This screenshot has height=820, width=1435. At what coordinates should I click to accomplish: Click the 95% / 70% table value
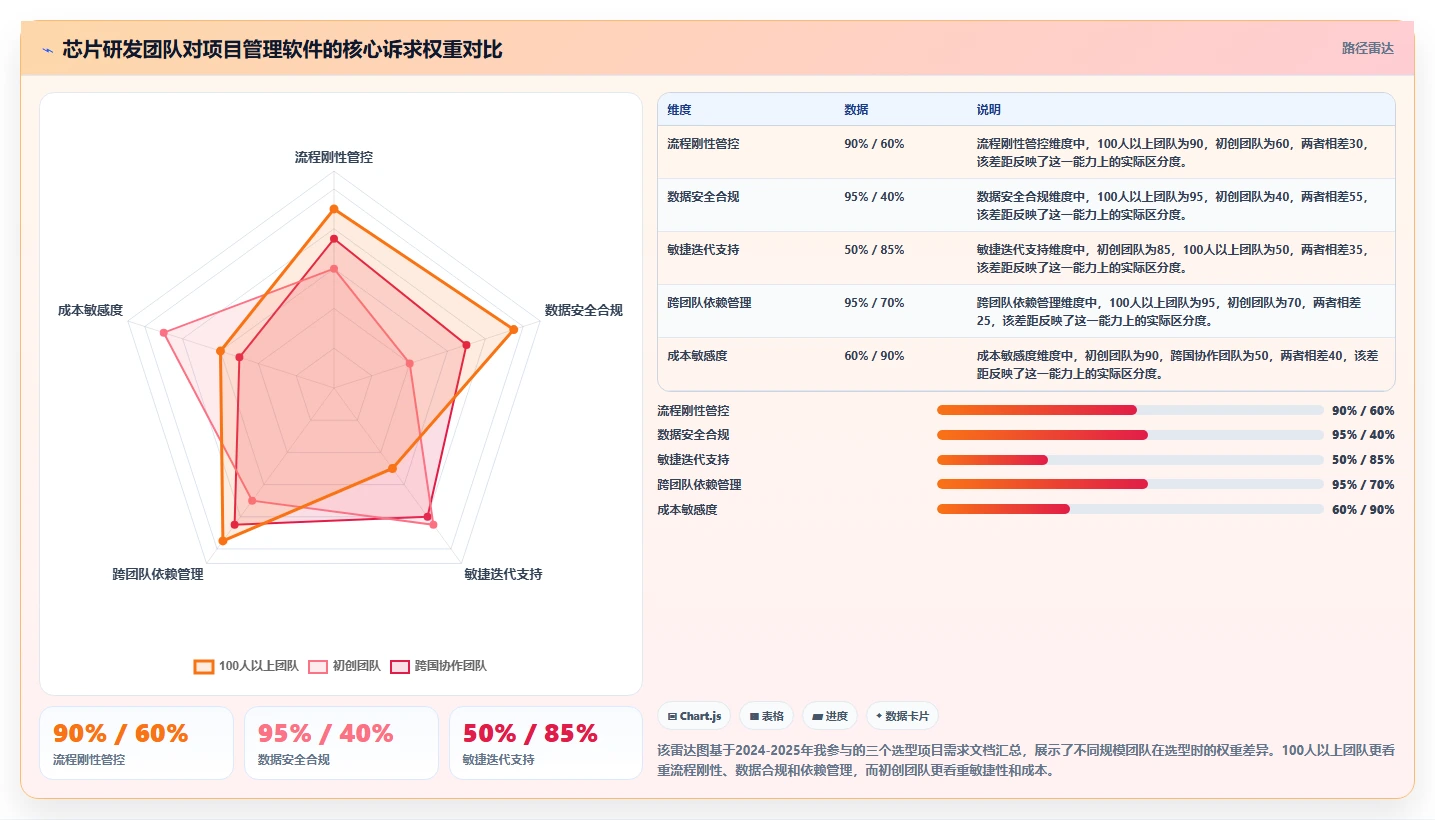tap(874, 303)
